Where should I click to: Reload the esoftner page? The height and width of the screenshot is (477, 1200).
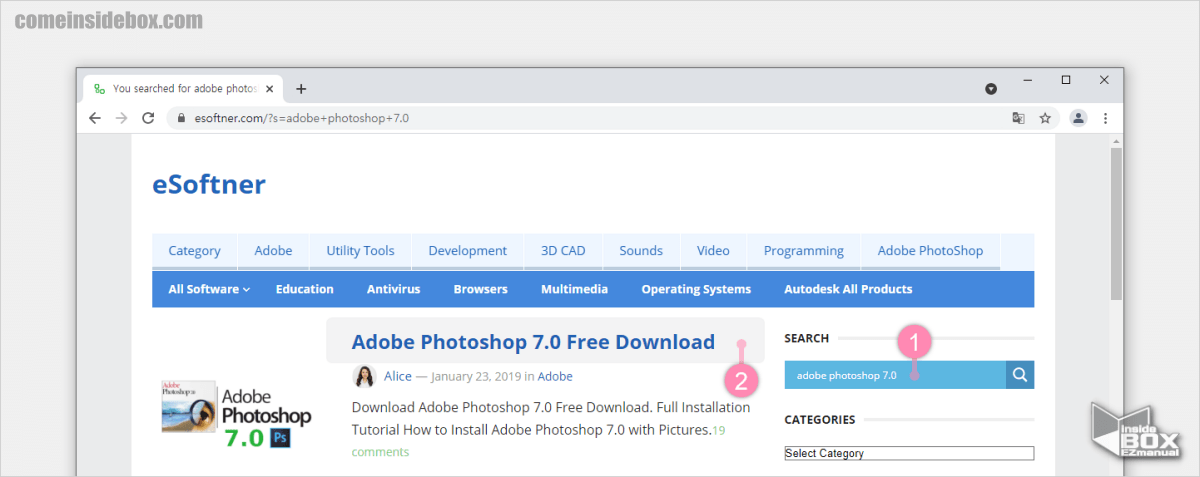point(148,118)
